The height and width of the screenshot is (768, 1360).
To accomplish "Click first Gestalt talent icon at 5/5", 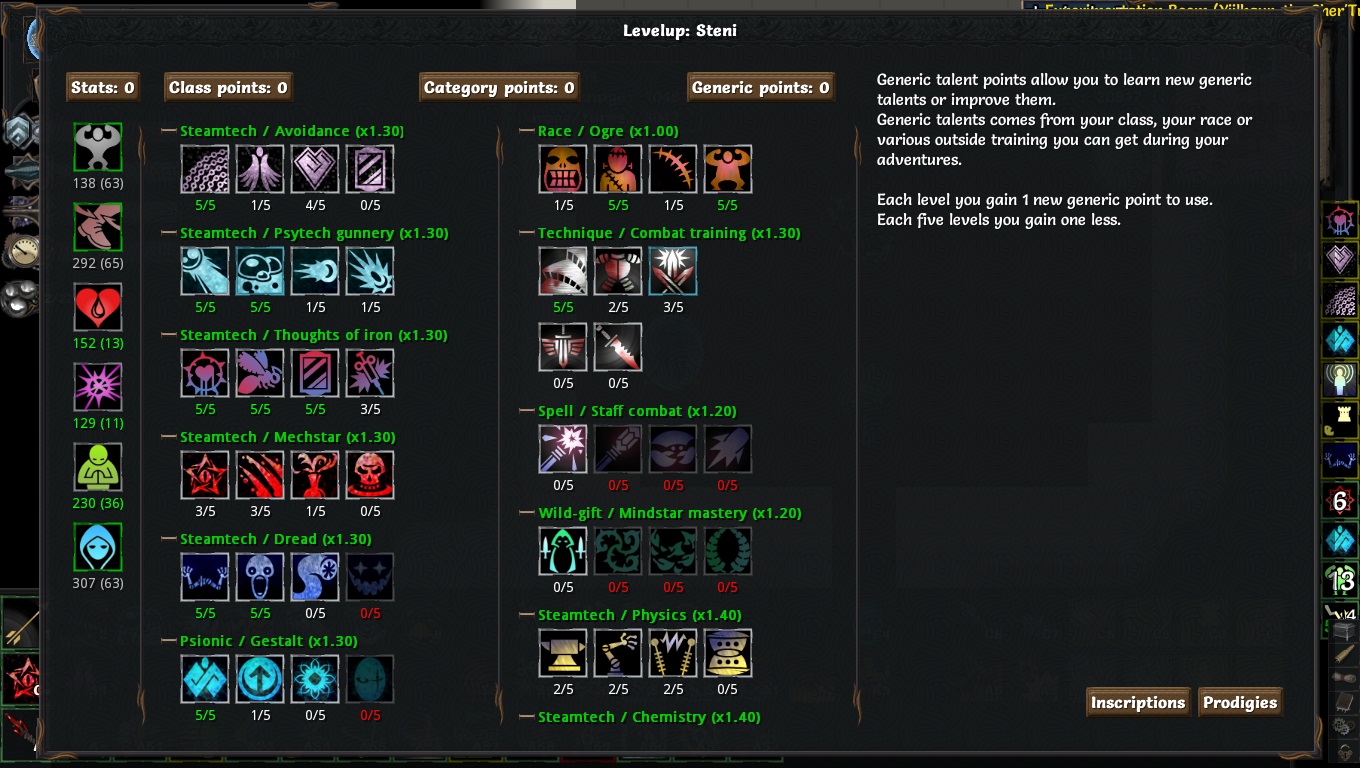I will (x=205, y=679).
